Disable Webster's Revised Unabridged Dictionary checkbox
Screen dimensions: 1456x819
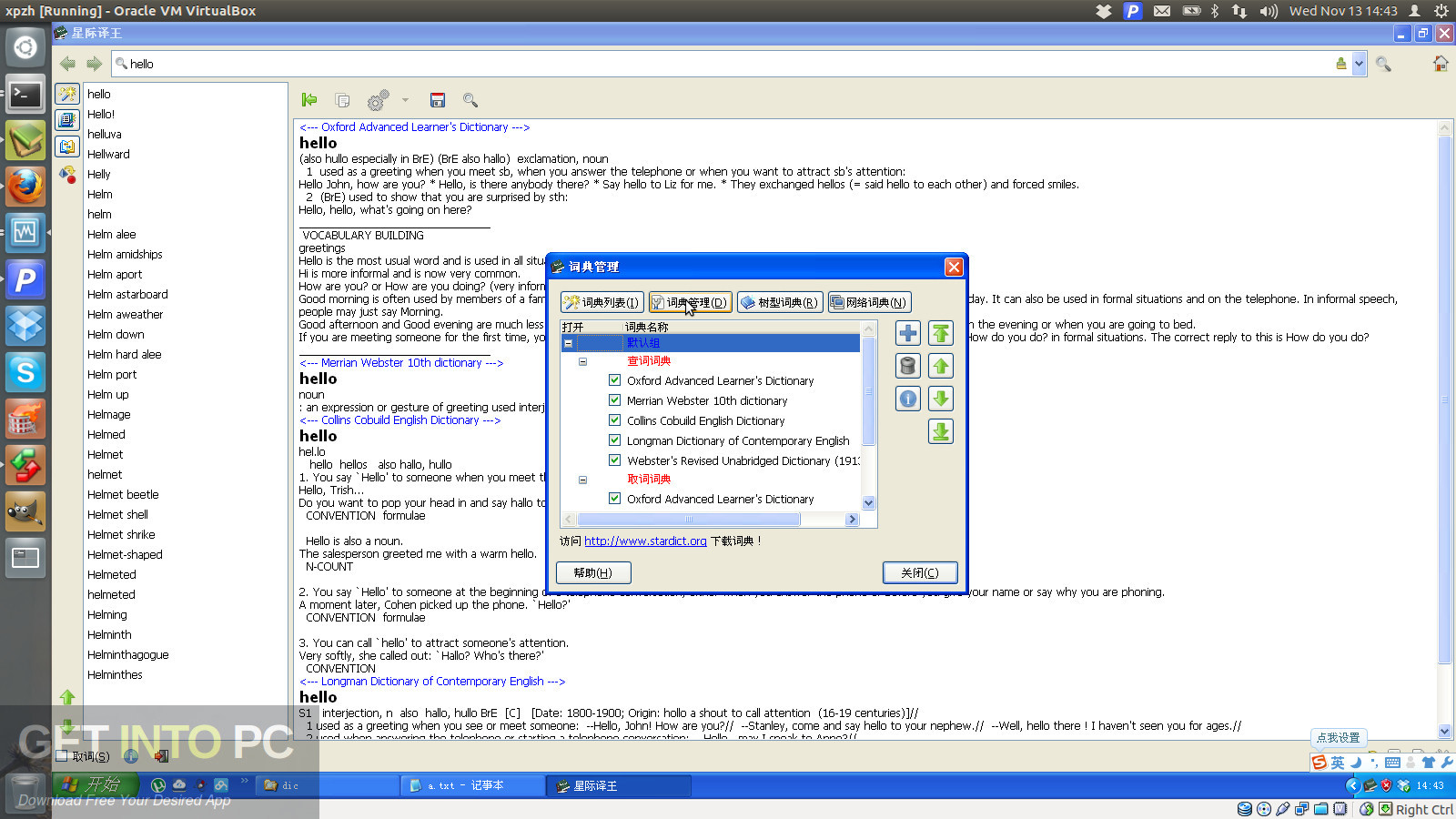click(614, 460)
